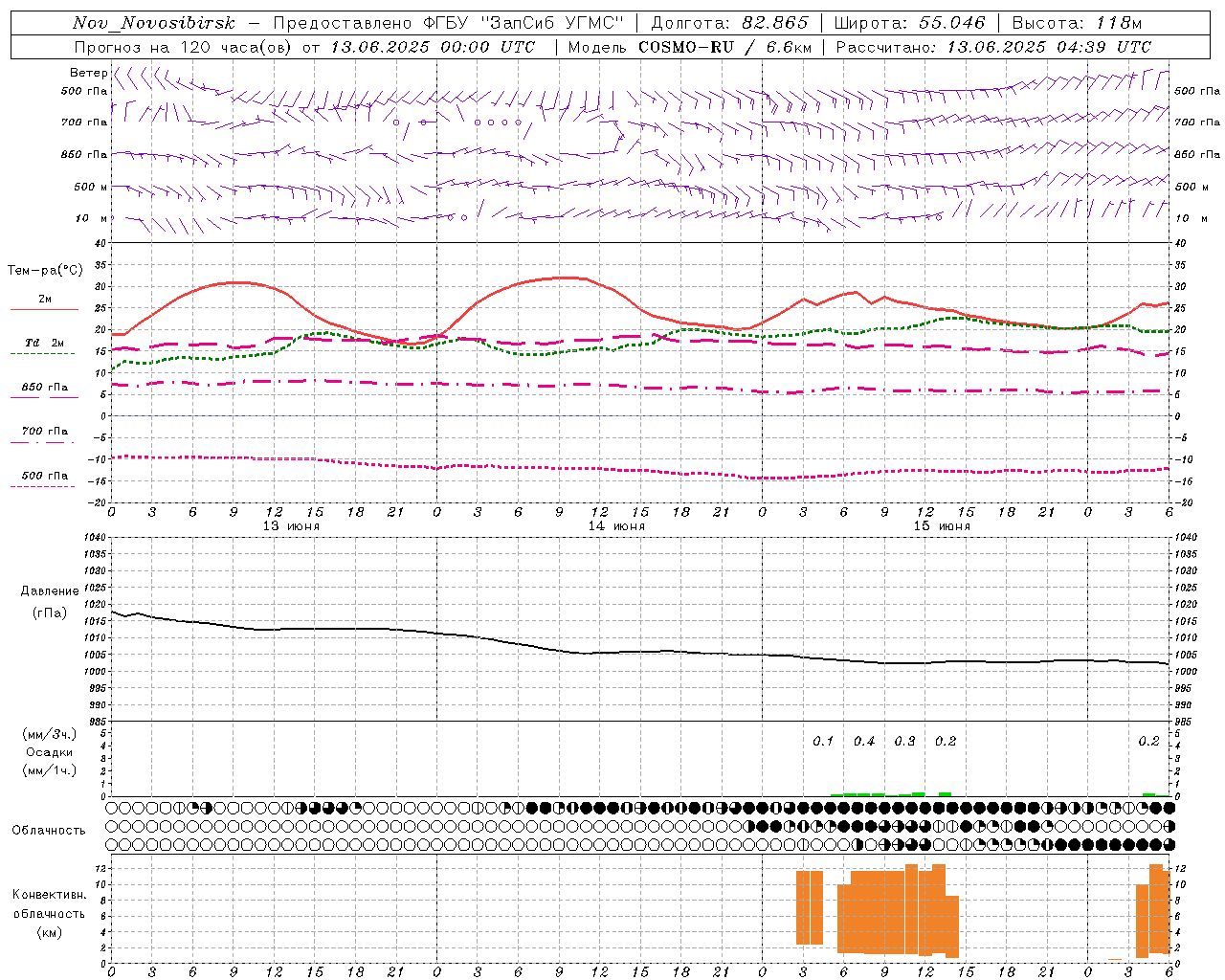This screenshot has width=1225, height=980.
Task: Click the '(км)' unit under convective cloudiness
Action: click(x=49, y=932)
